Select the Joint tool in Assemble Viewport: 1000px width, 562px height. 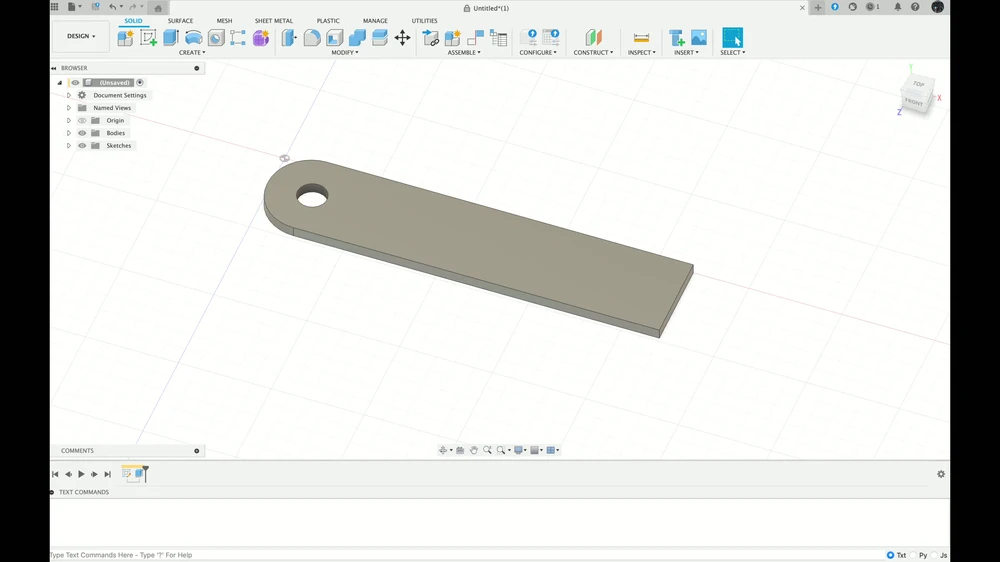475,38
